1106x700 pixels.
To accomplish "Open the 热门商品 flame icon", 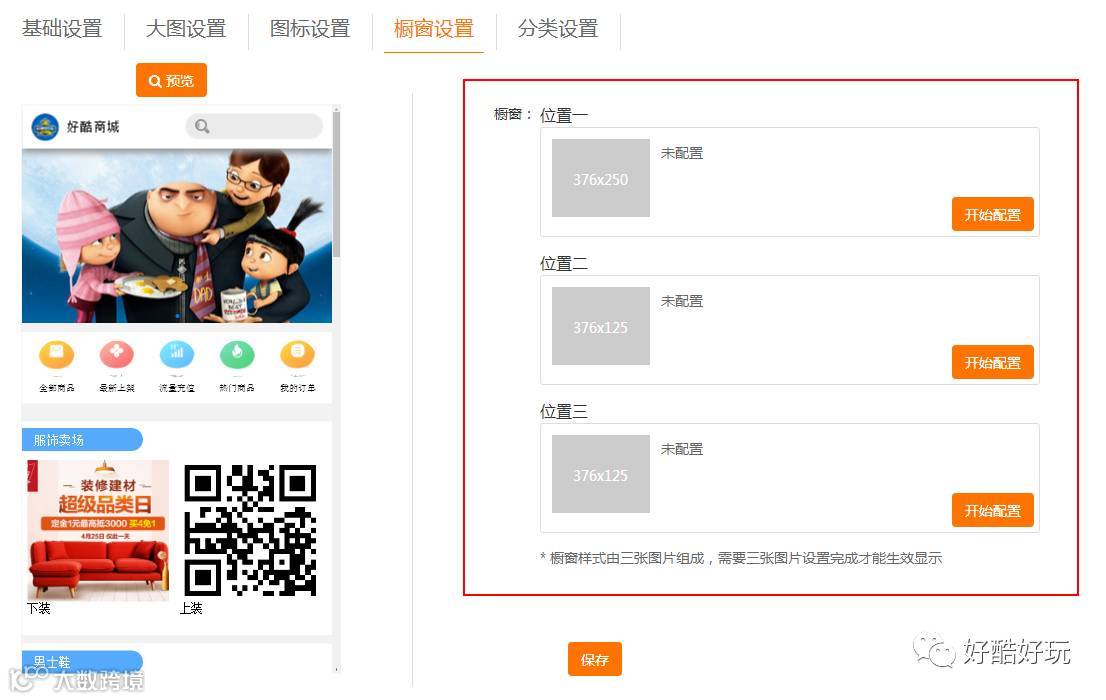I will 237,355.
